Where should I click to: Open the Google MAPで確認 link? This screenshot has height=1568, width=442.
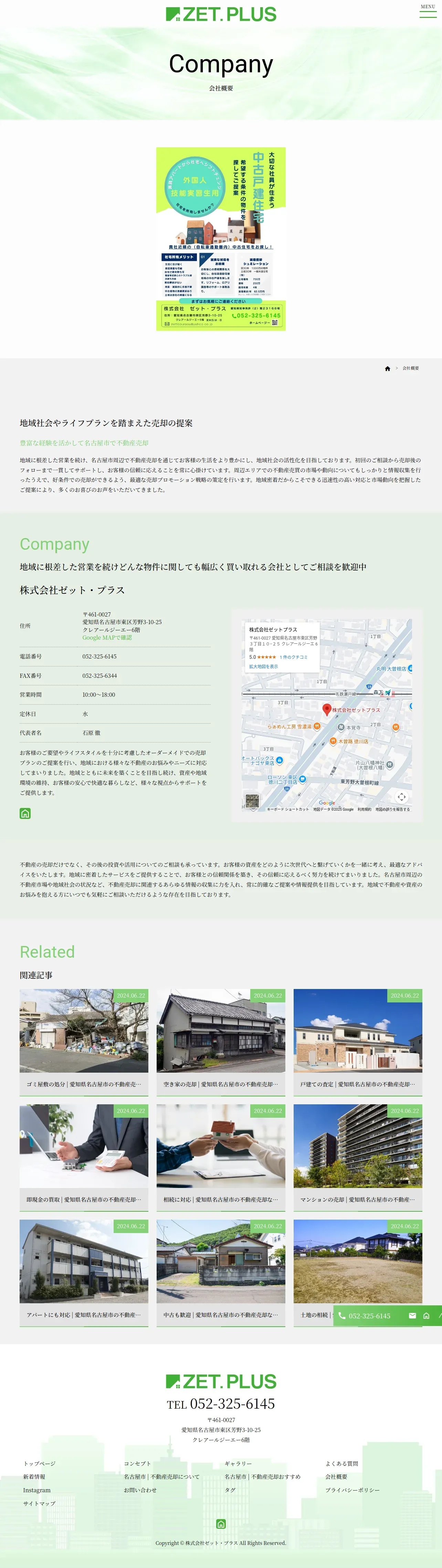[107, 637]
